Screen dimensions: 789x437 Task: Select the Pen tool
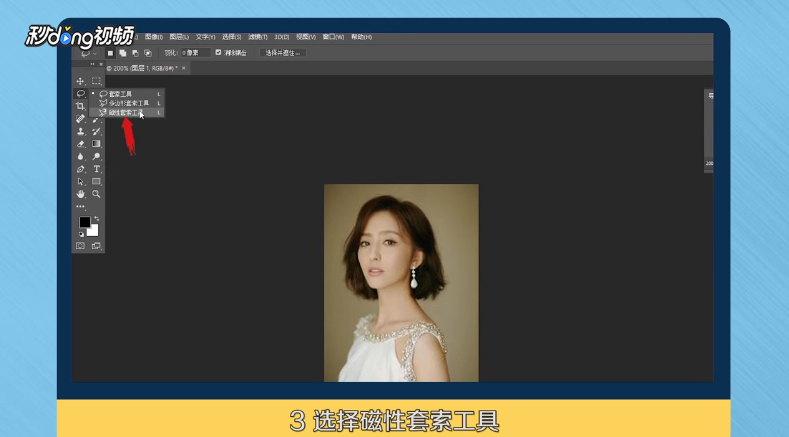click(x=80, y=169)
